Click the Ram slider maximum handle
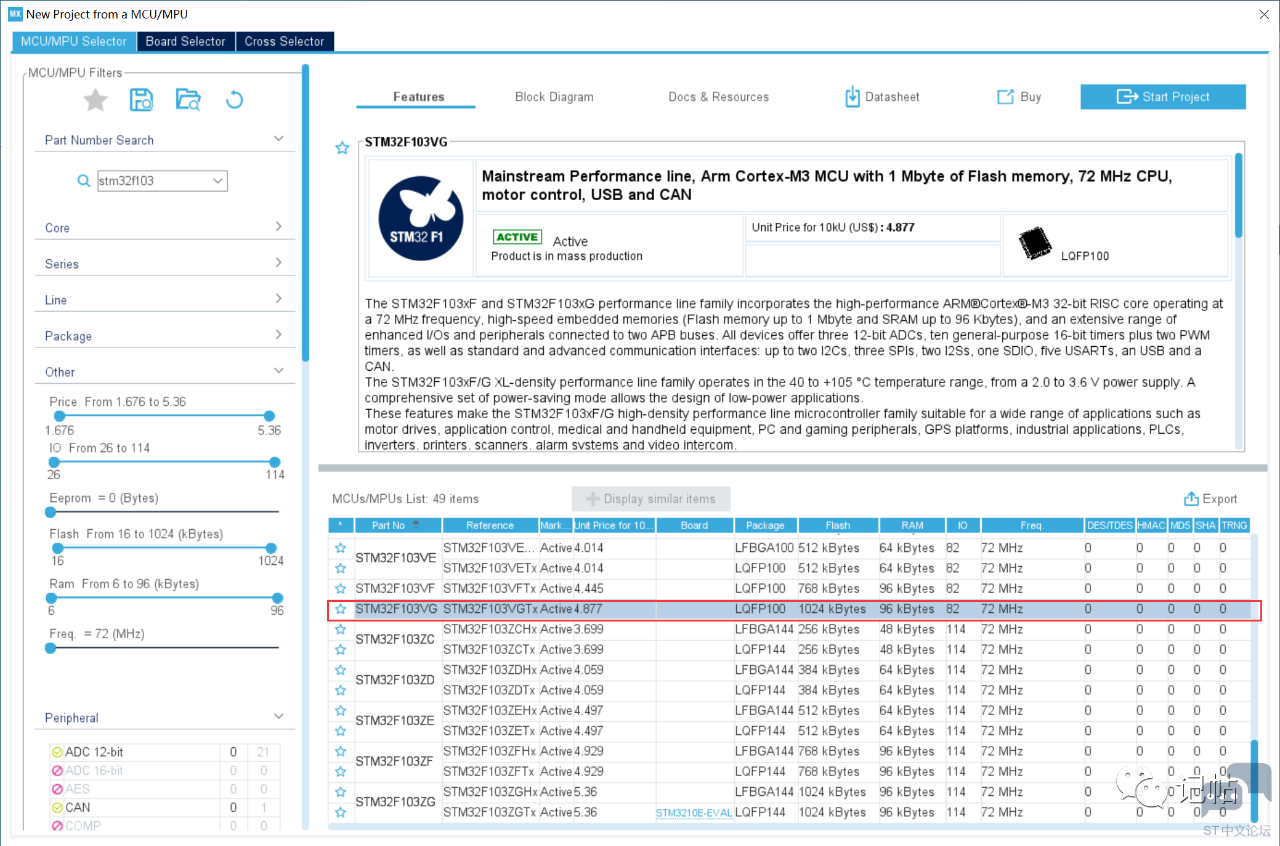The image size is (1280, 846). [x=277, y=598]
